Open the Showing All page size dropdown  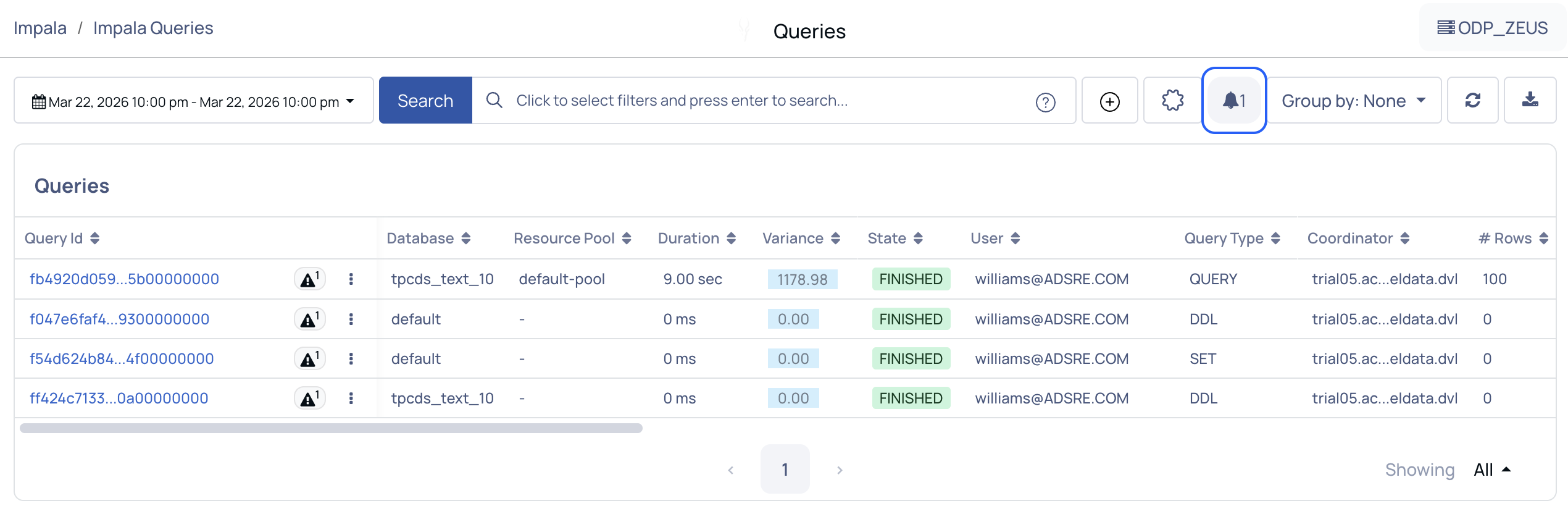coord(1491,470)
